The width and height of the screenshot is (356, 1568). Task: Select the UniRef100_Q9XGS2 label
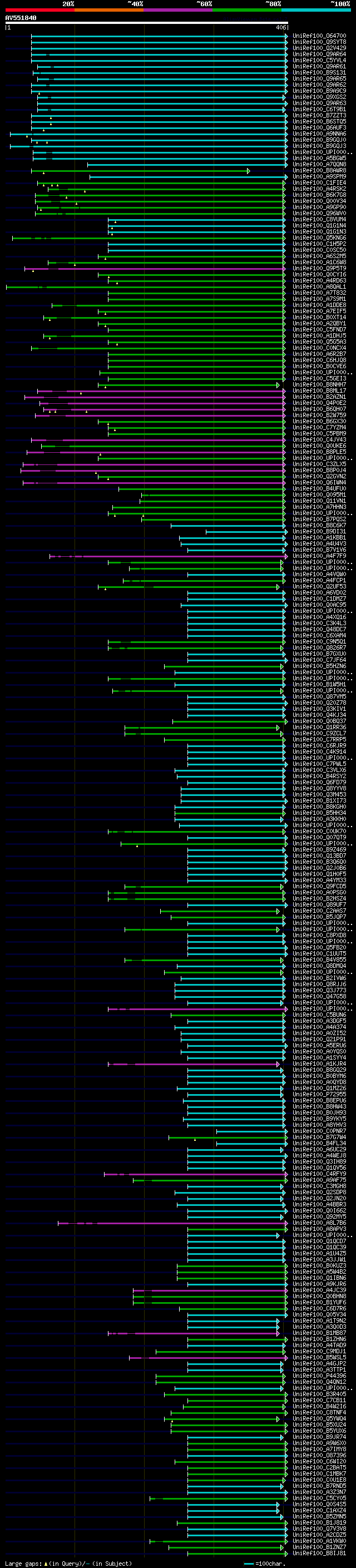[x=319, y=97]
